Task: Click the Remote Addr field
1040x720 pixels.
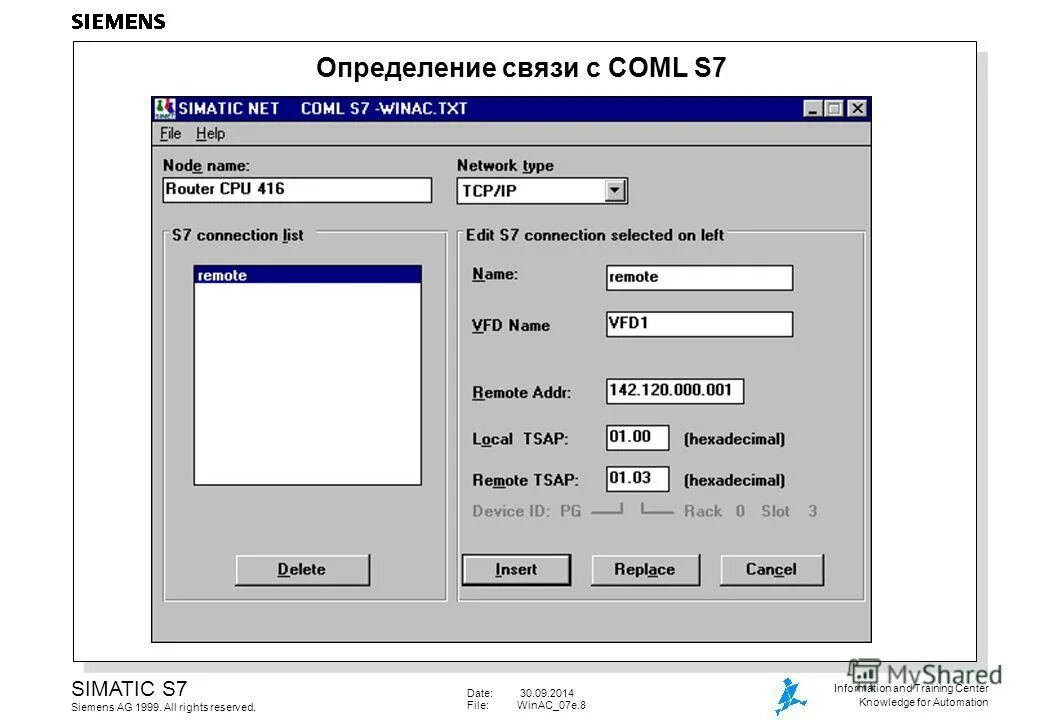Action: click(674, 391)
